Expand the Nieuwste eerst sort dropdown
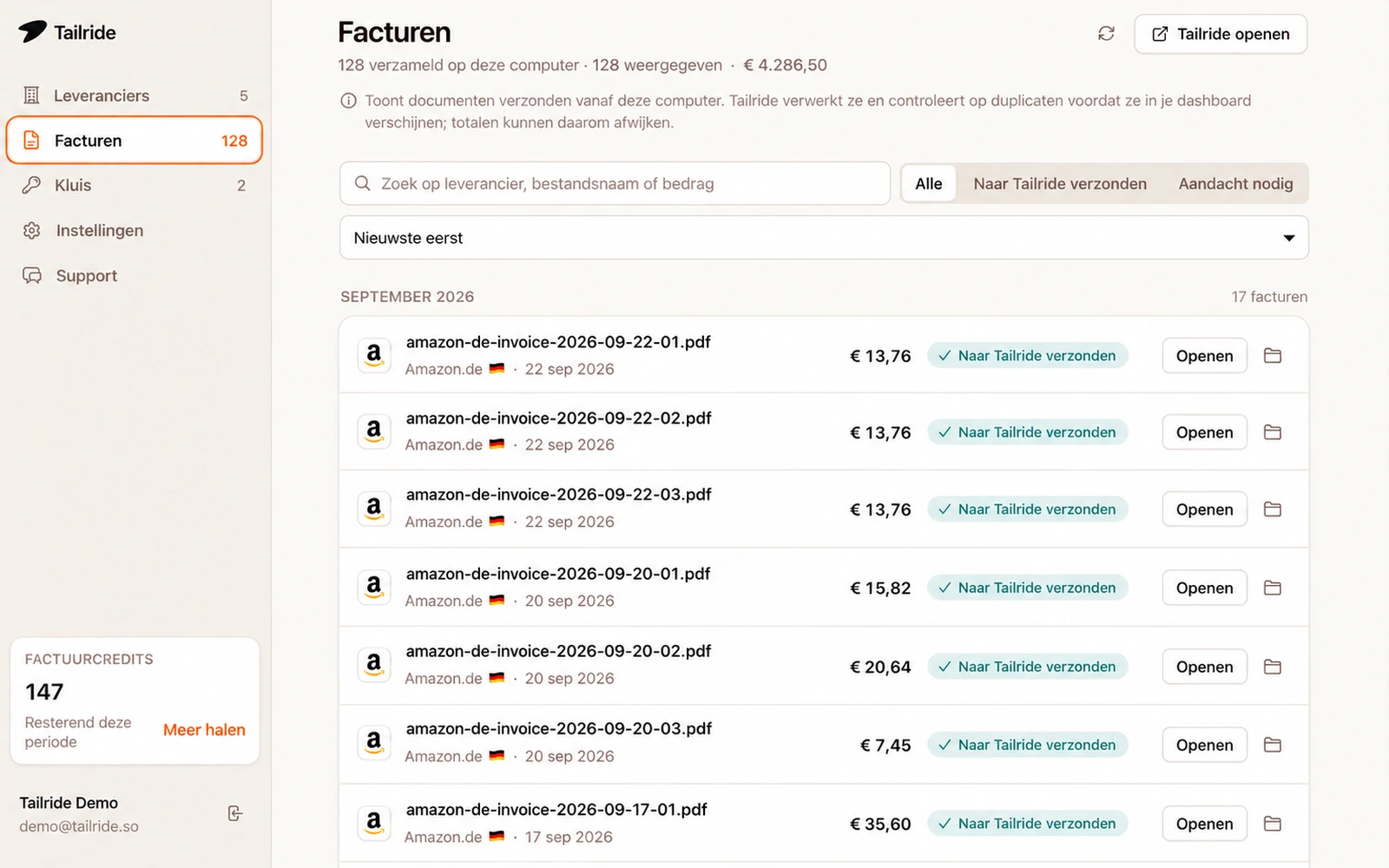 click(x=824, y=238)
